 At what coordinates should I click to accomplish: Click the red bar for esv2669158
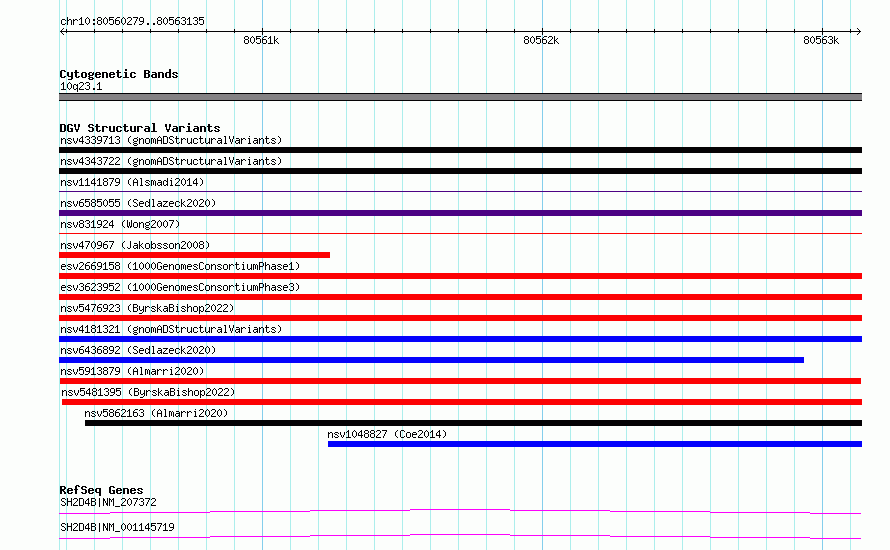[460, 276]
